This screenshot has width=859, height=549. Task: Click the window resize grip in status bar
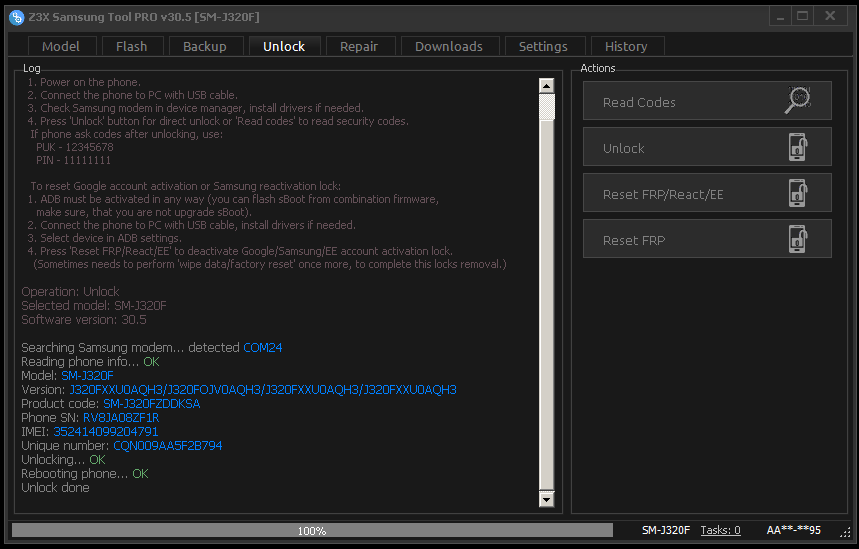click(846, 531)
